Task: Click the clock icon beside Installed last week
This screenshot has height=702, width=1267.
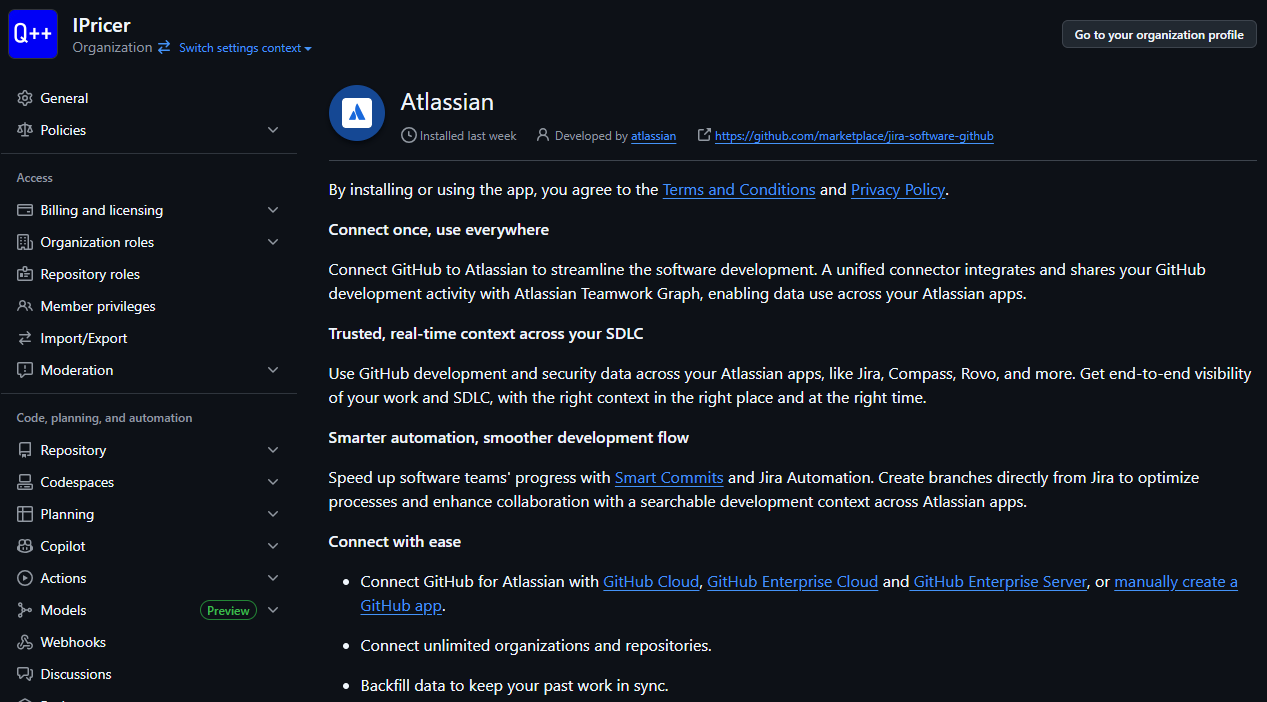Action: point(409,135)
